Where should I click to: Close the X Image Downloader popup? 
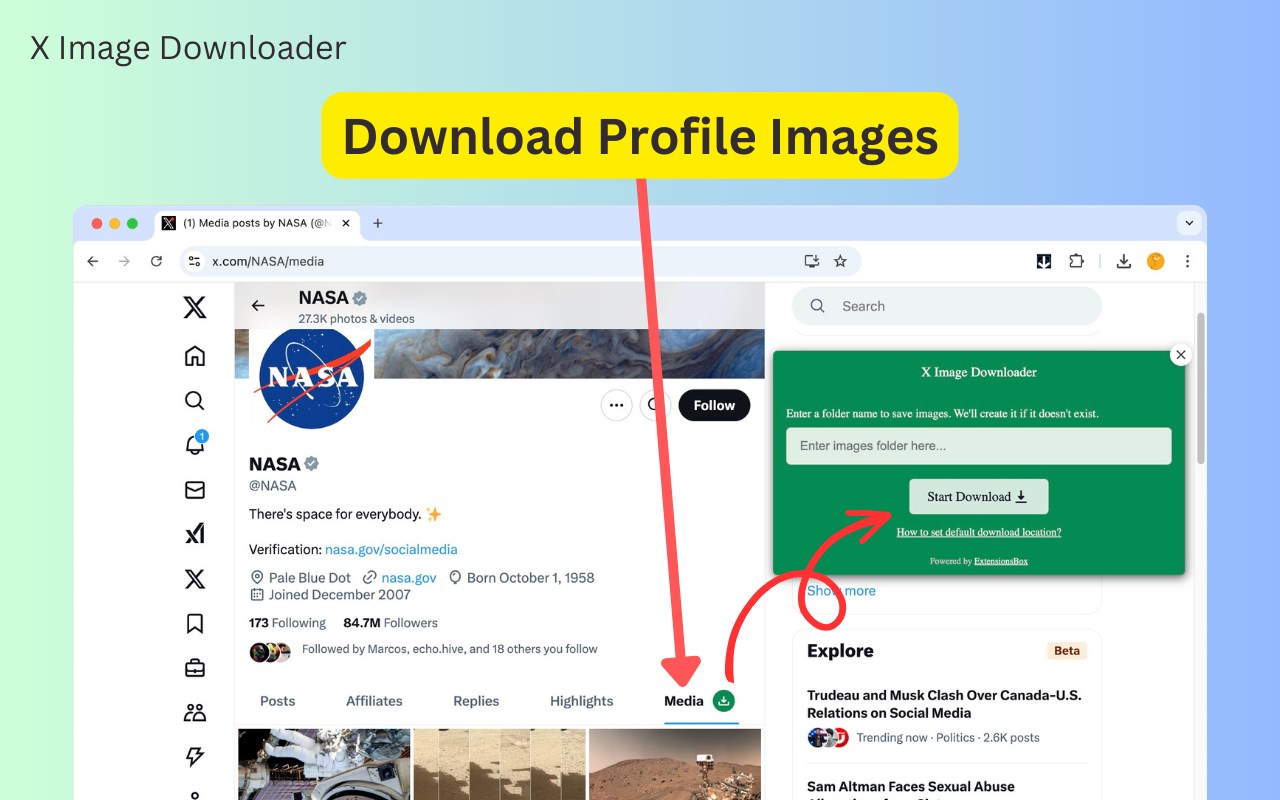(x=1181, y=355)
